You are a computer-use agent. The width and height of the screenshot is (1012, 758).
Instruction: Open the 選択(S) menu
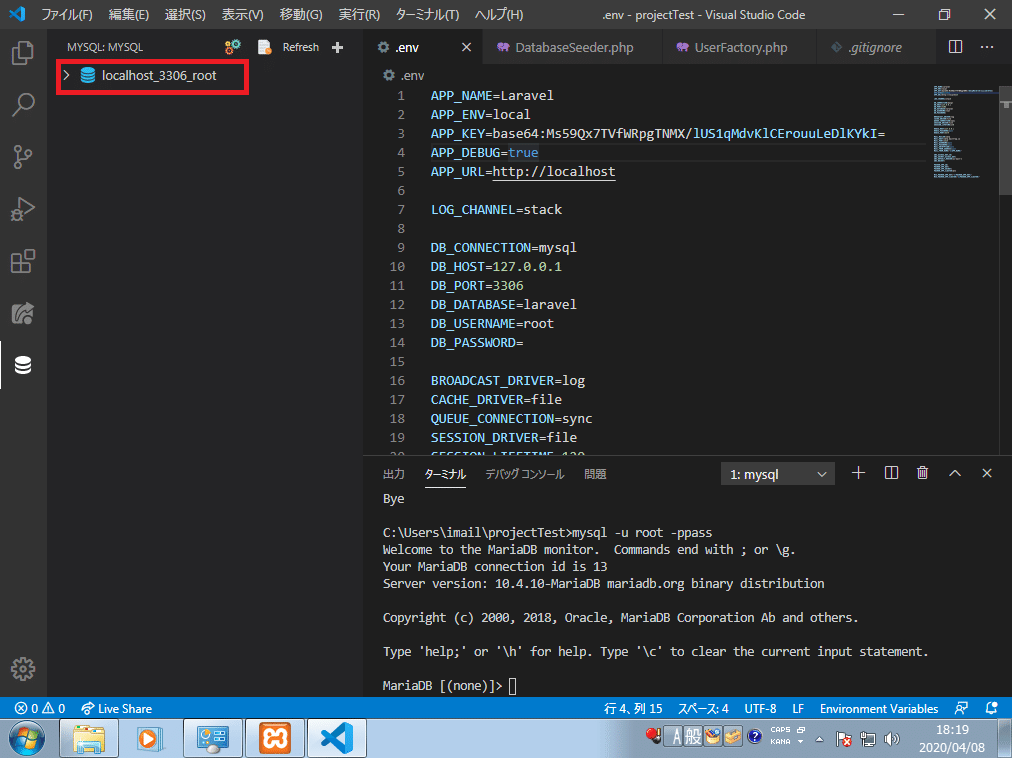point(185,14)
